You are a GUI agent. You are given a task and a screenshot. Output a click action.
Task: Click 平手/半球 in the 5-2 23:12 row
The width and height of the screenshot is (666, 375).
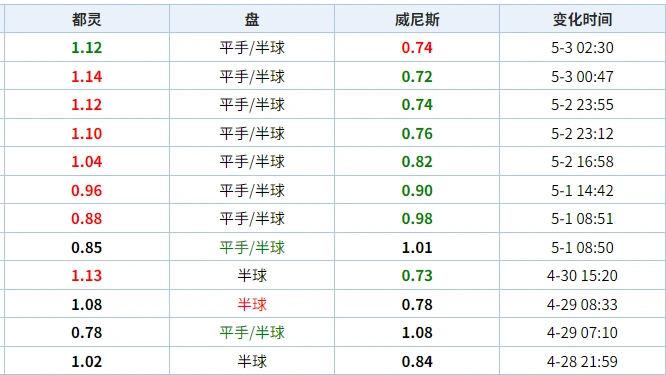(x=252, y=133)
